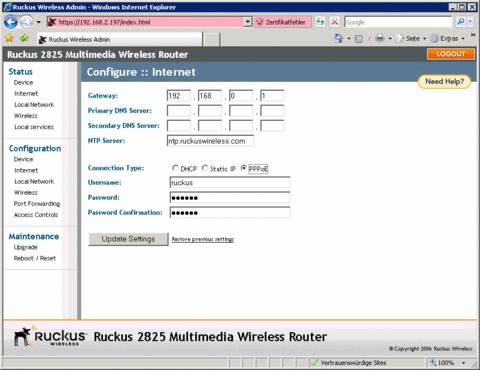Image resolution: width=480 pixels, height=370 pixels.
Task: Click the Password Confirmation field
Action: pyautogui.click(x=230, y=213)
